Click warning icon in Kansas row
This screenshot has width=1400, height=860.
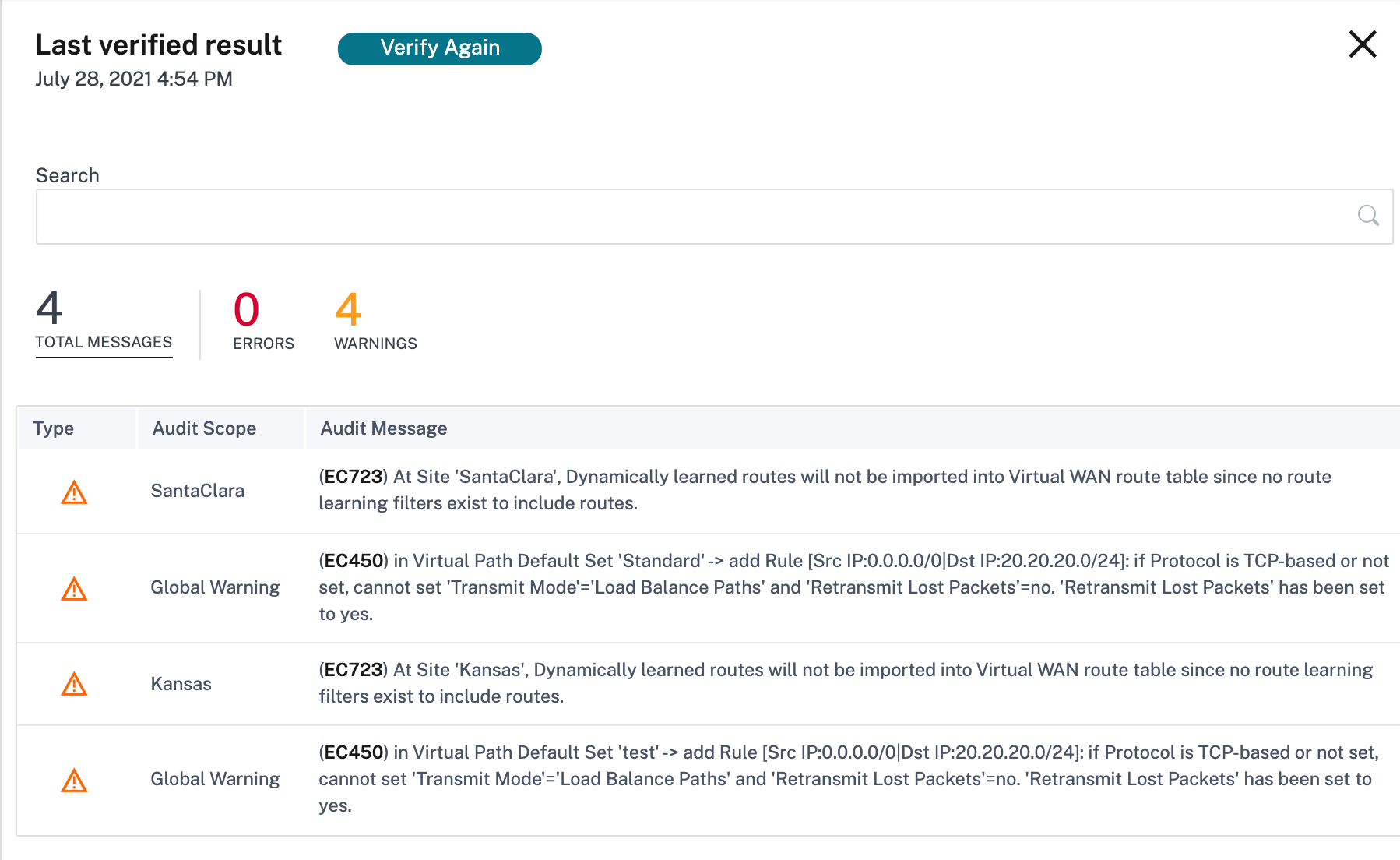(x=74, y=684)
